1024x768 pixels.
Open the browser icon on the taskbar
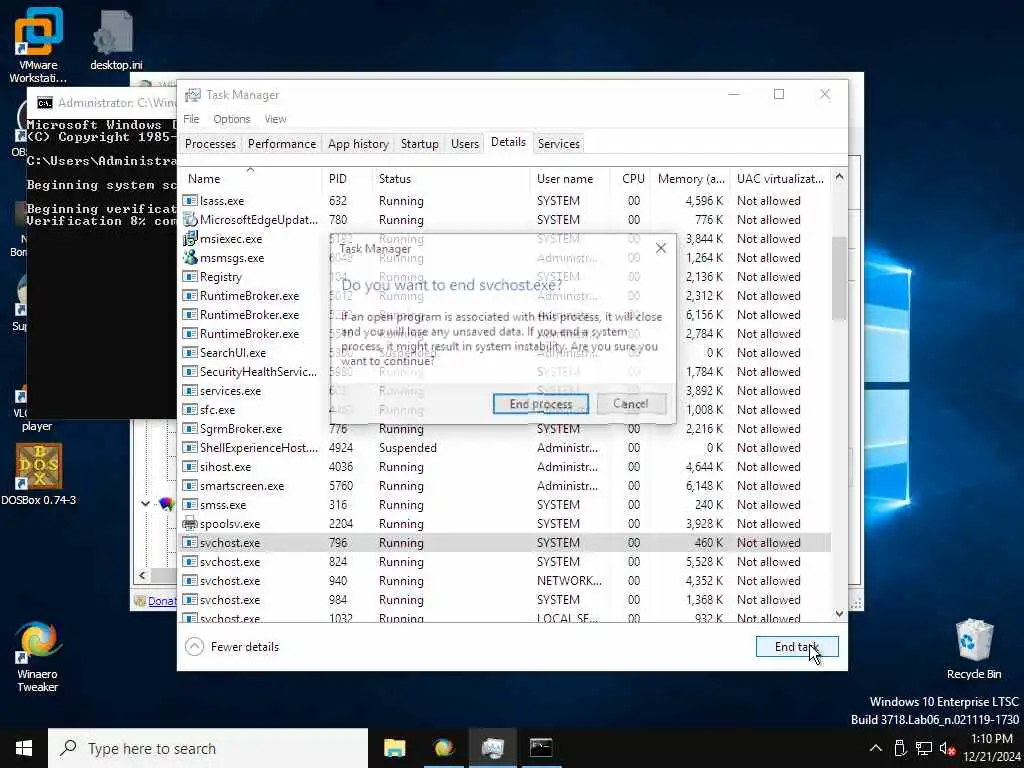[443, 748]
